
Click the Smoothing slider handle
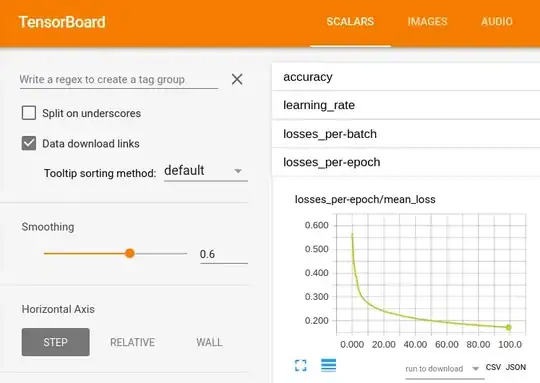(x=130, y=253)
